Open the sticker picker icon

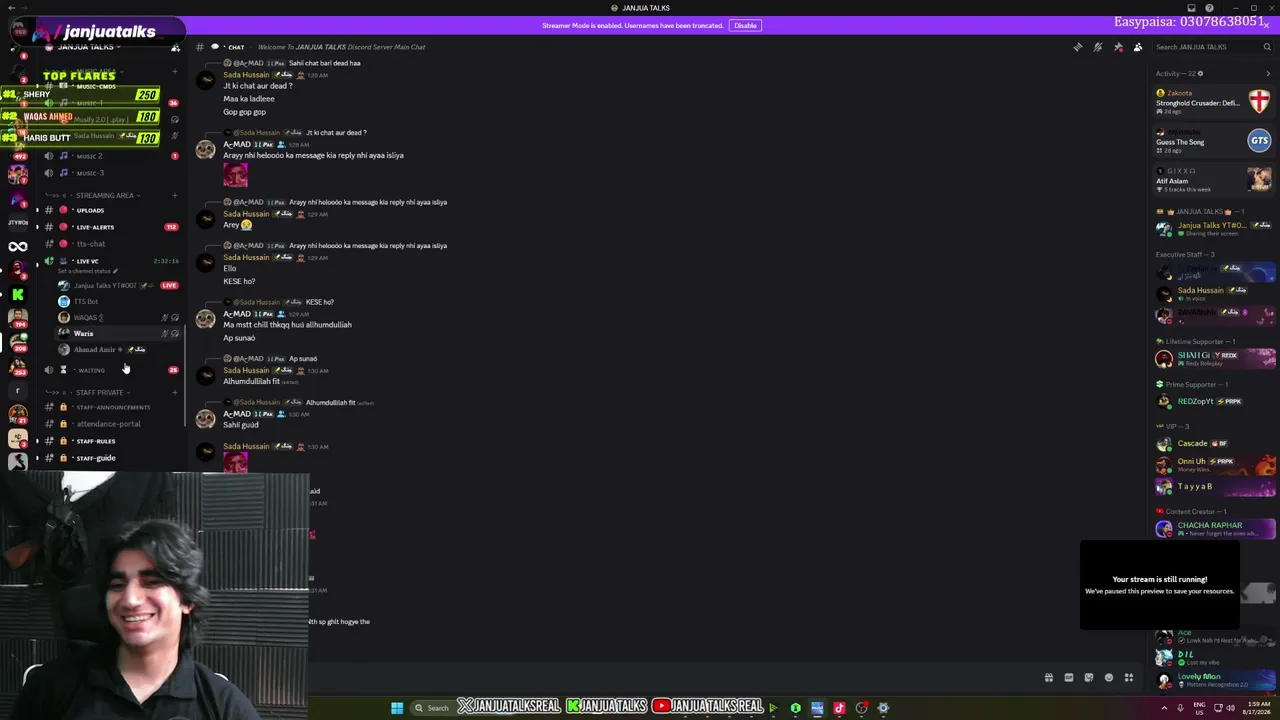1089,678
